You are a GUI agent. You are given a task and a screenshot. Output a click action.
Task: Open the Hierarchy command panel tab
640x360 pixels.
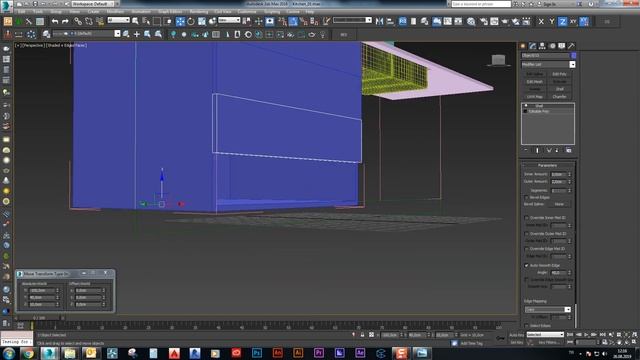coord(542,46)
